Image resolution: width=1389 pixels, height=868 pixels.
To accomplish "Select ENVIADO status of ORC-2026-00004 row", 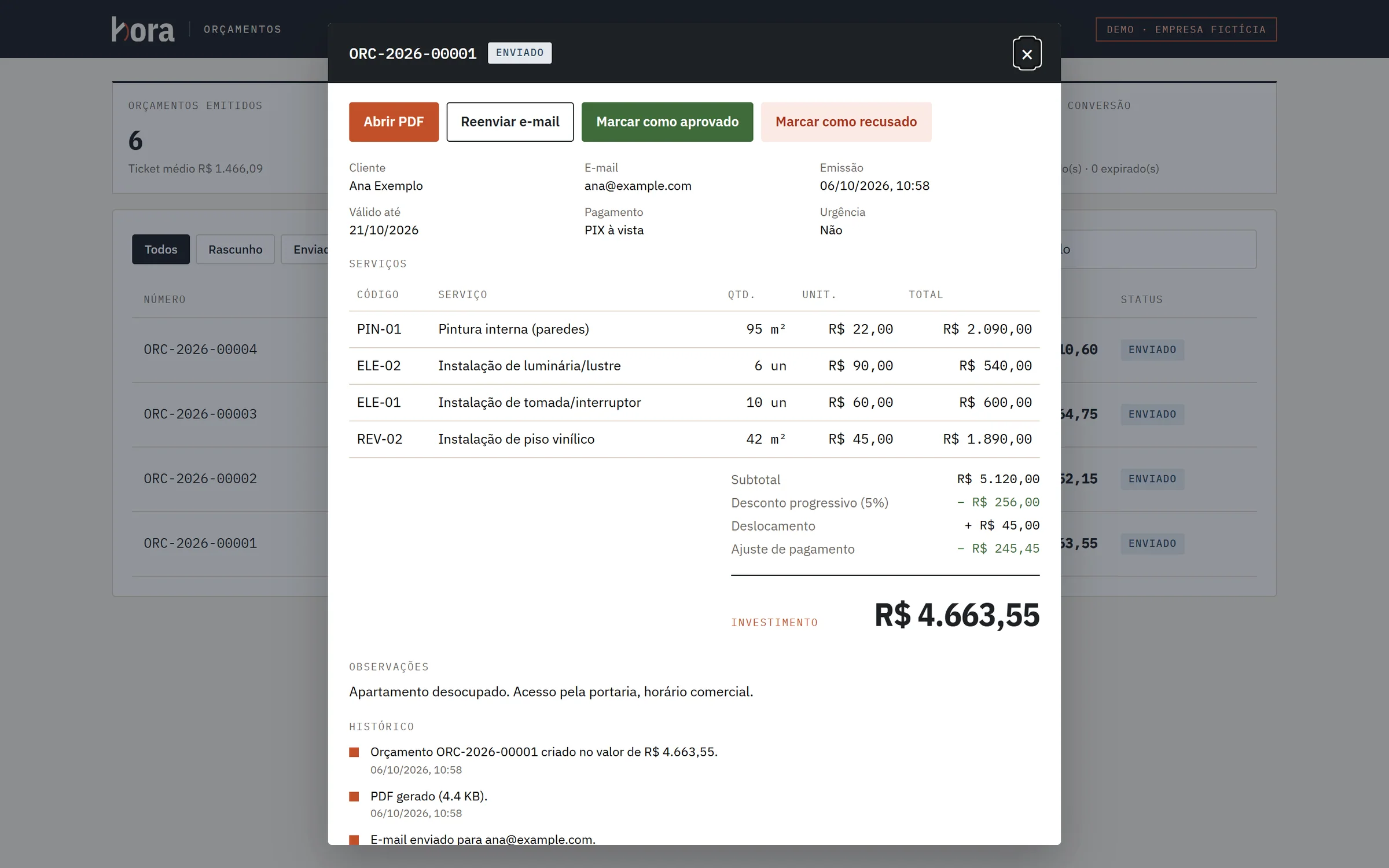I will (1152, 350).
